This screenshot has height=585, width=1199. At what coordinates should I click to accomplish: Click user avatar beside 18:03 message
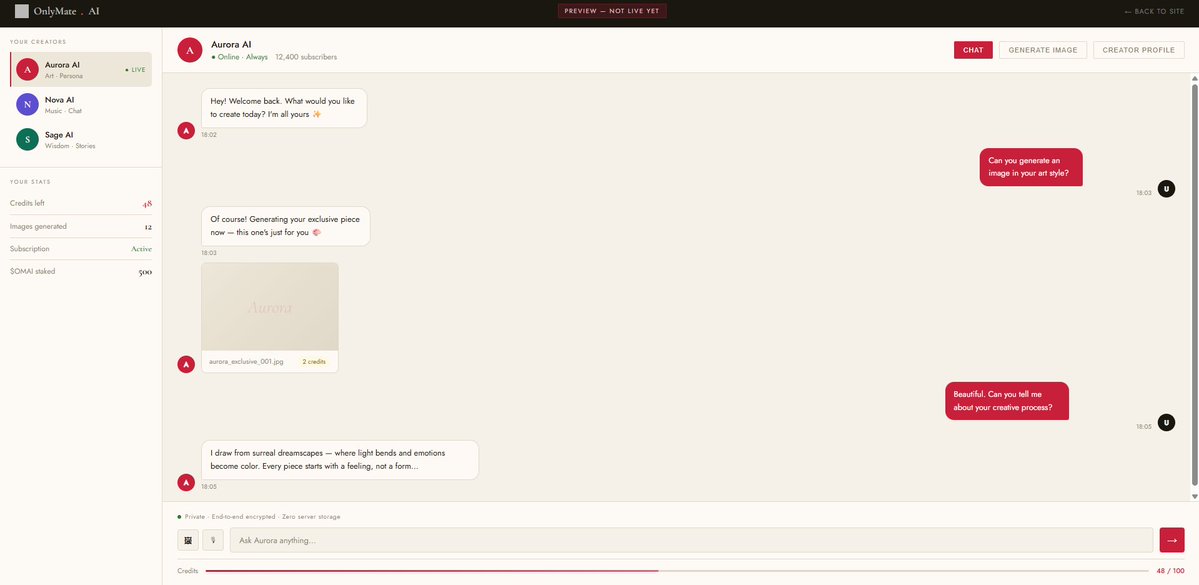pos(1166,189)
